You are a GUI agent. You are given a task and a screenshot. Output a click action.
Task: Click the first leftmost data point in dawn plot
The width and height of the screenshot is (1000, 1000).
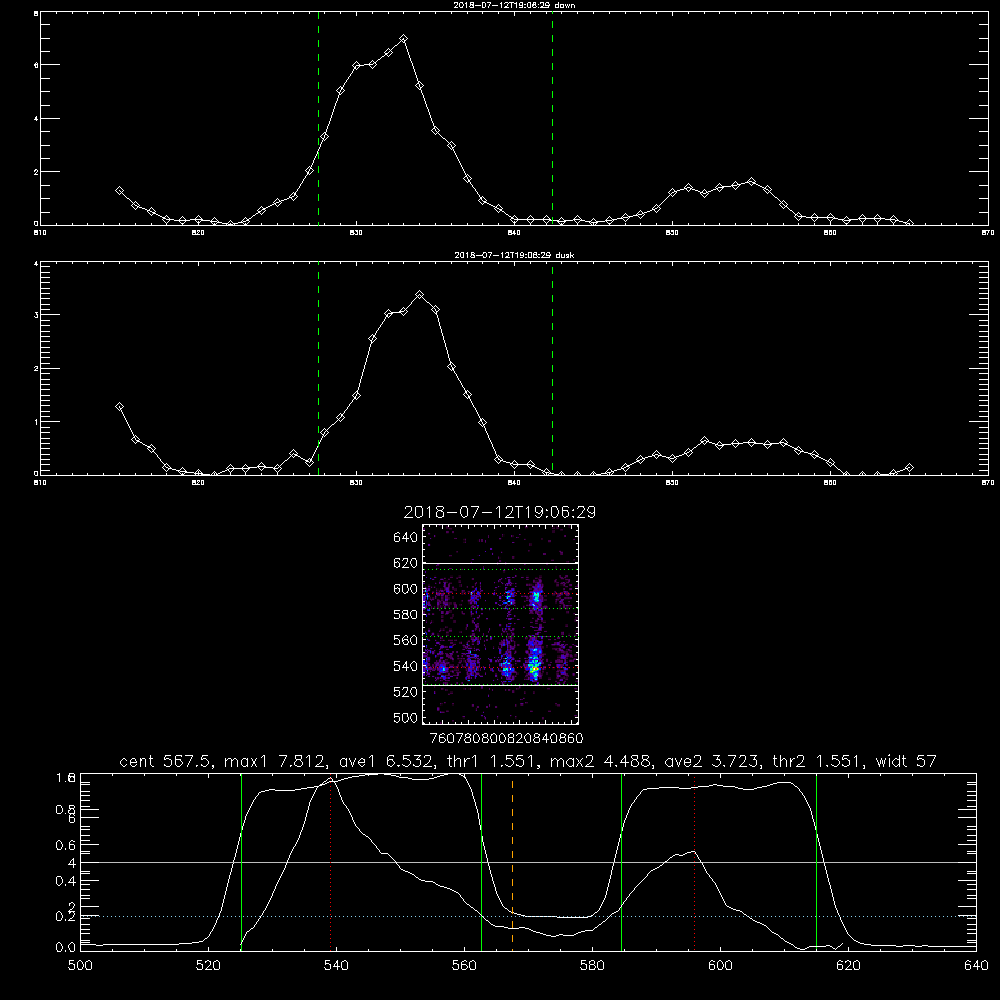119,191
